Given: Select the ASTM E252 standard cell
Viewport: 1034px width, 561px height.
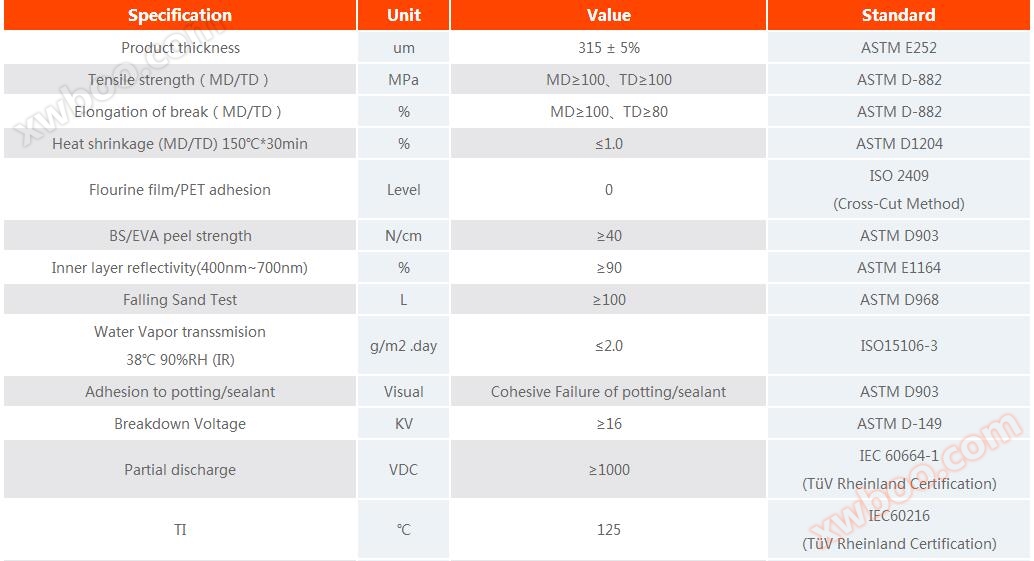Looking at the screenshot, I should coord(898,47).
